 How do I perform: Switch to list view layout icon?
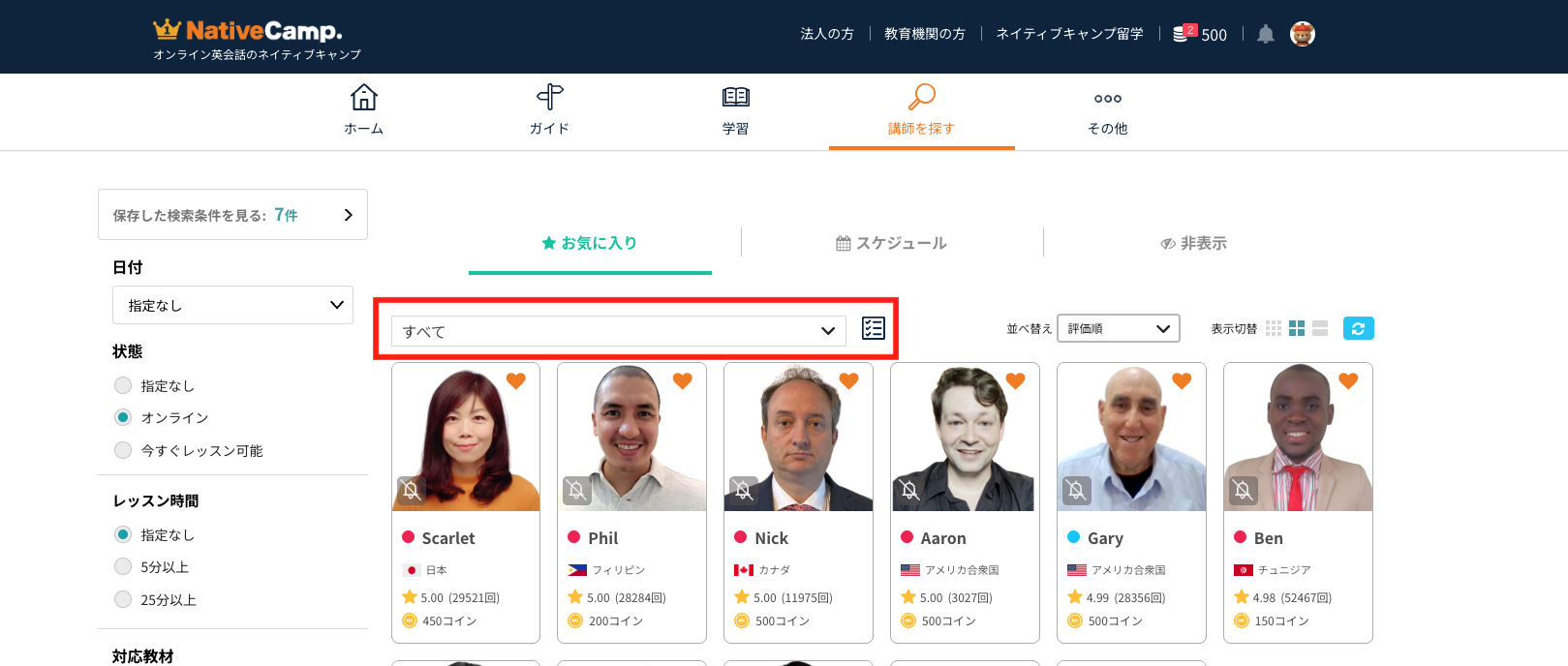1320,329
